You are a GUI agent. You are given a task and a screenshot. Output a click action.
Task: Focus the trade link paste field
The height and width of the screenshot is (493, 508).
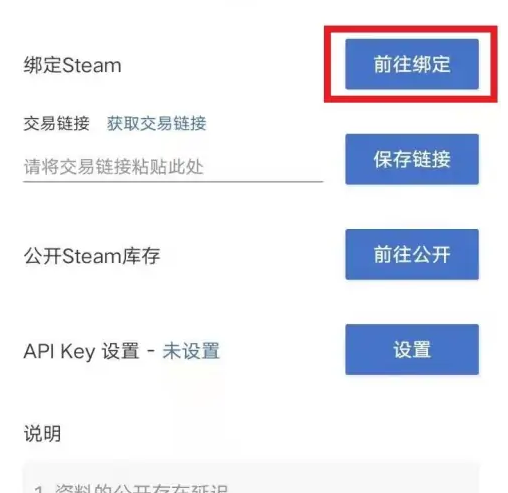(173, 167)
